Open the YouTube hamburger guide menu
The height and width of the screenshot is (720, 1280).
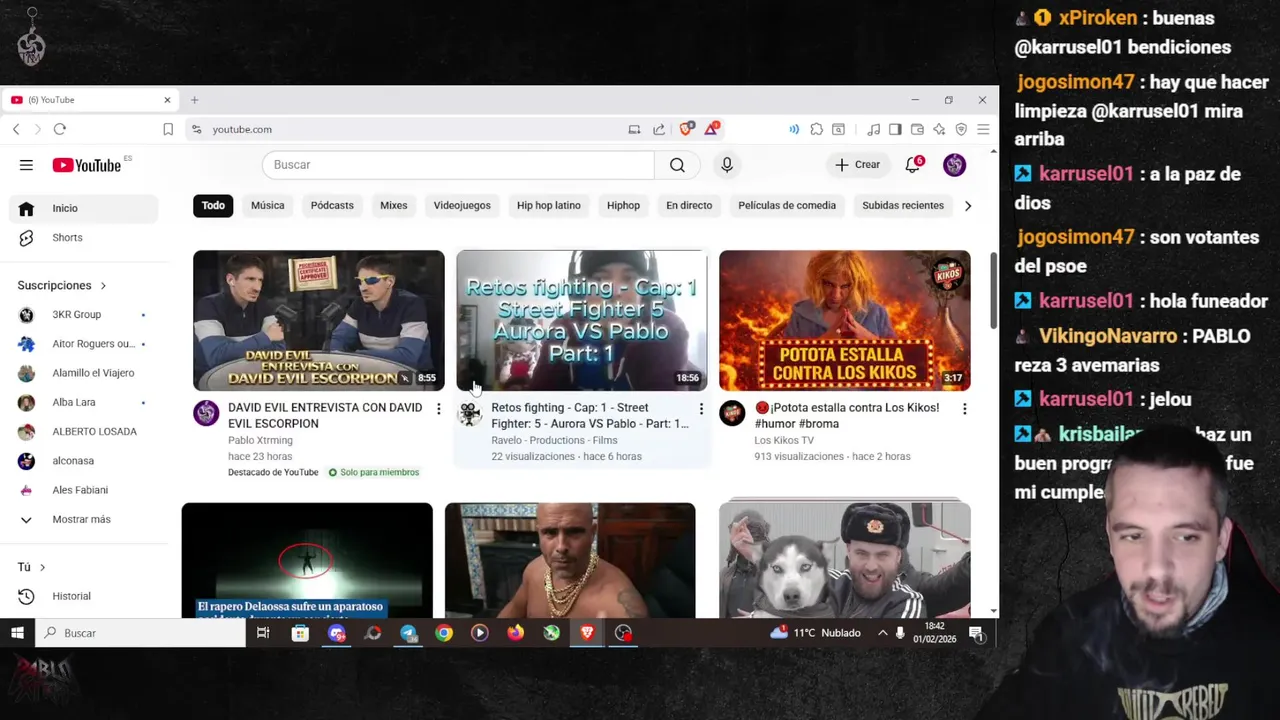pos(26,165)
